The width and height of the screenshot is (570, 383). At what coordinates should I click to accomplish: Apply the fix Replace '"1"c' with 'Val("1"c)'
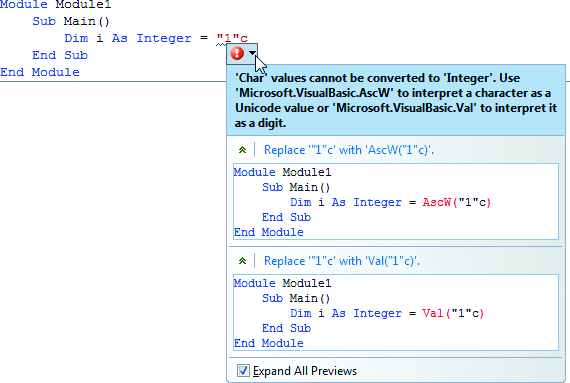click(x=342, y=261)
